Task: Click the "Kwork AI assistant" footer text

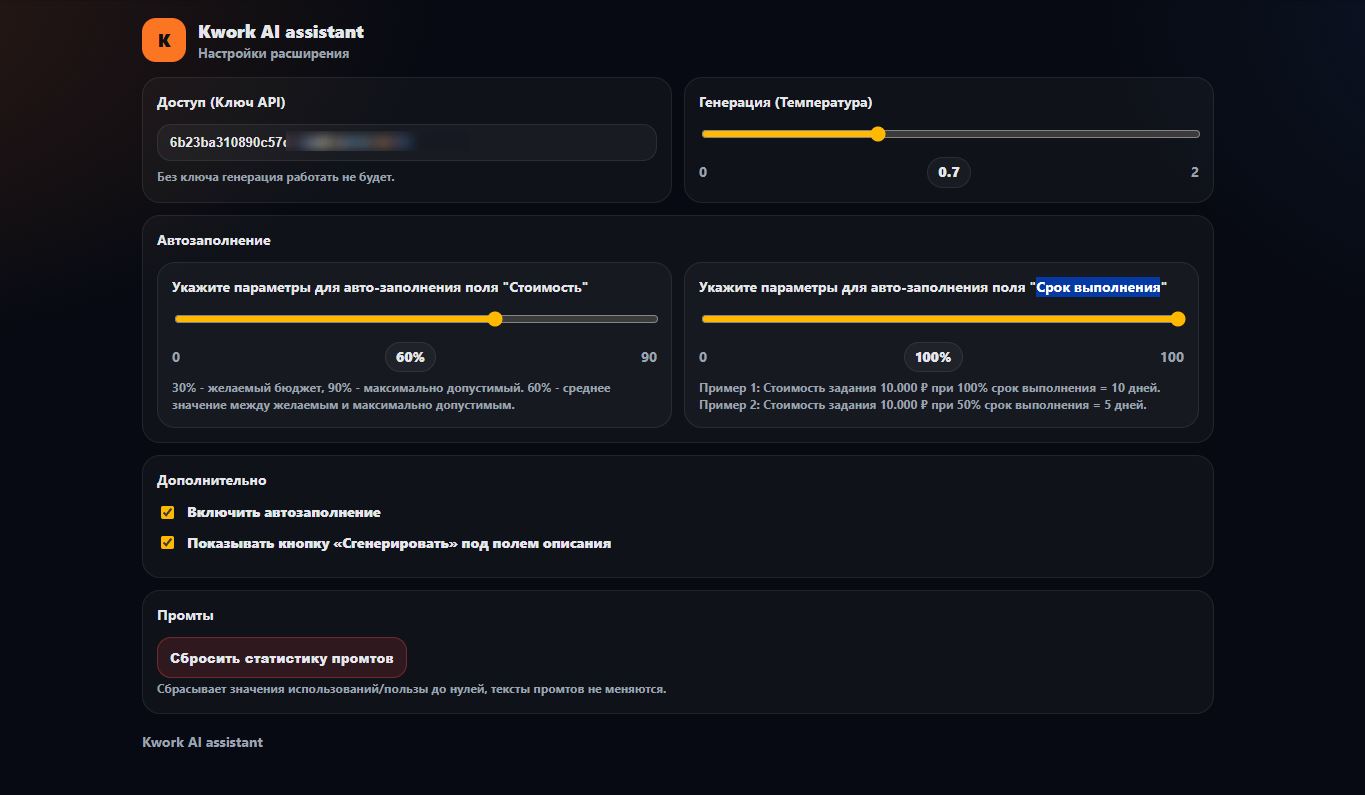Action: click(x=203, y=742)
